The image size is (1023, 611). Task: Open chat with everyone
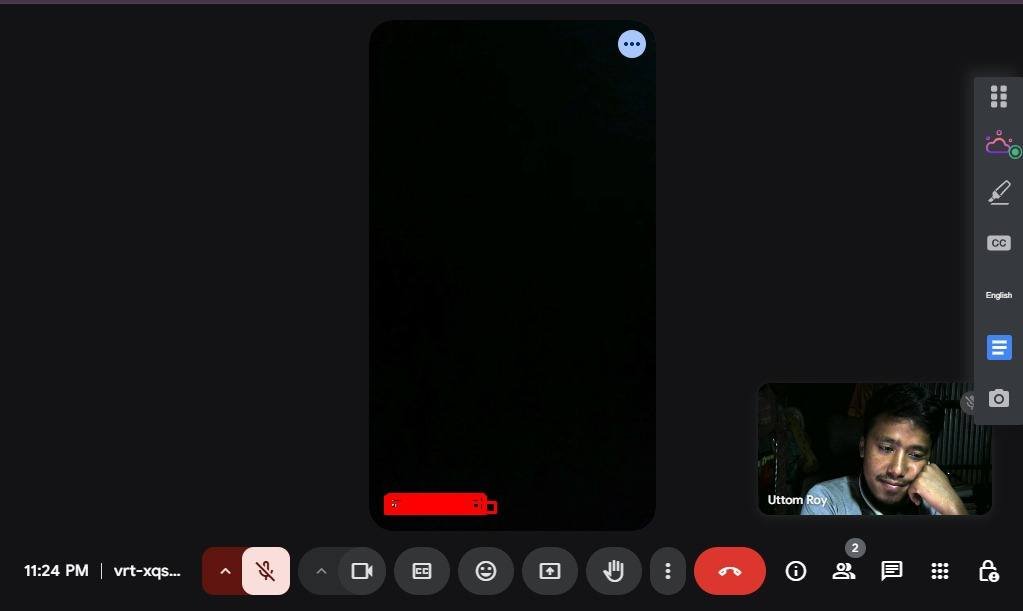[x=891, y=571]
